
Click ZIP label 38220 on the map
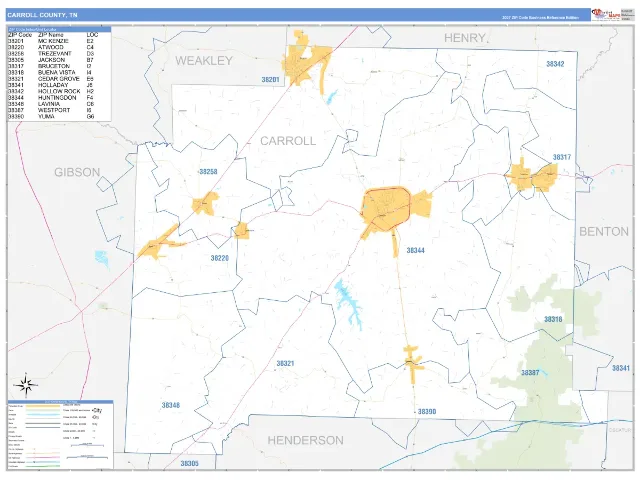point(220,258)
